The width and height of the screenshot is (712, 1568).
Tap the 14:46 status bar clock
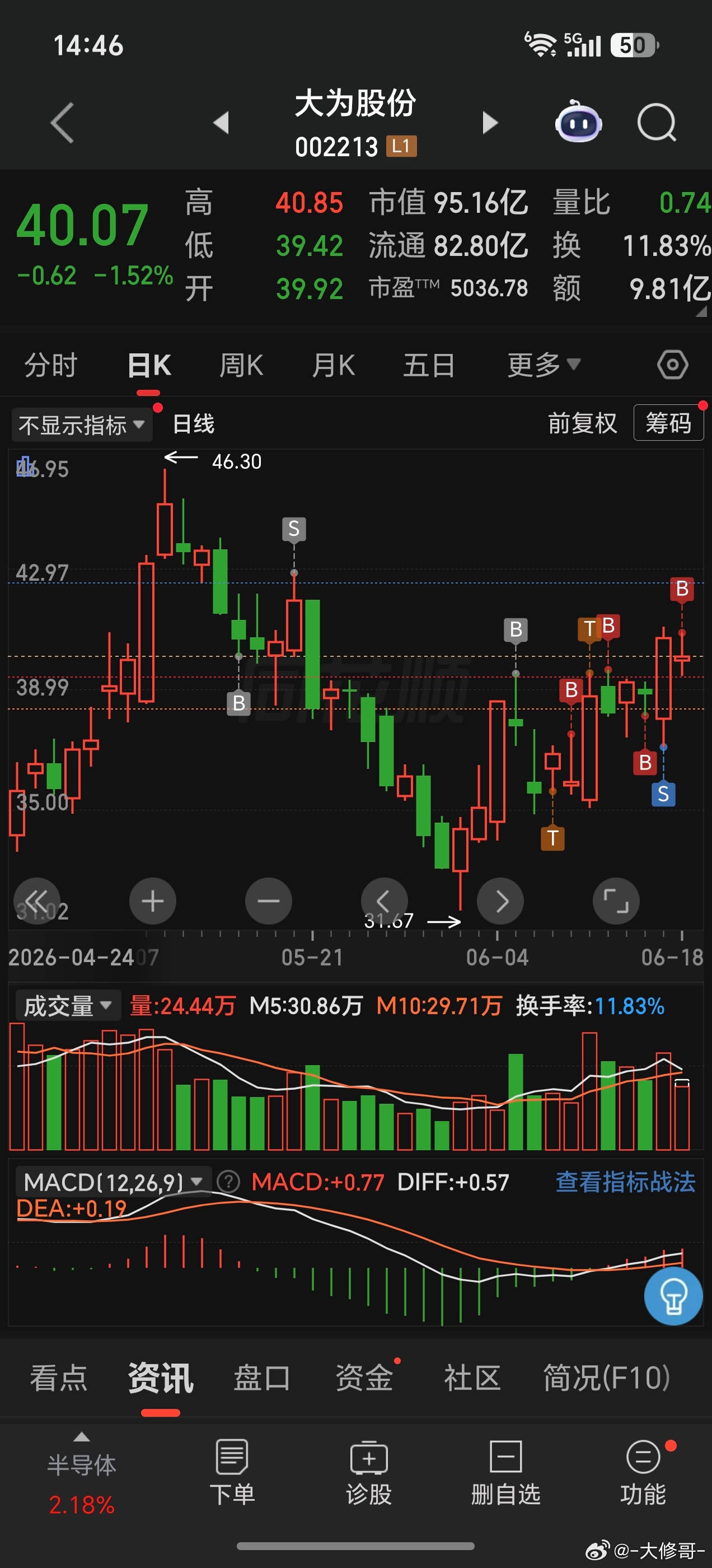pos(89,46)
